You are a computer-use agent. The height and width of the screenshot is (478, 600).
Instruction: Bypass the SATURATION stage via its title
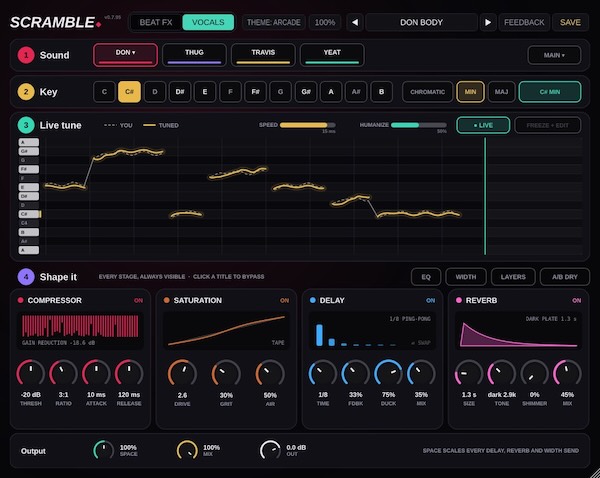[197, 300]
